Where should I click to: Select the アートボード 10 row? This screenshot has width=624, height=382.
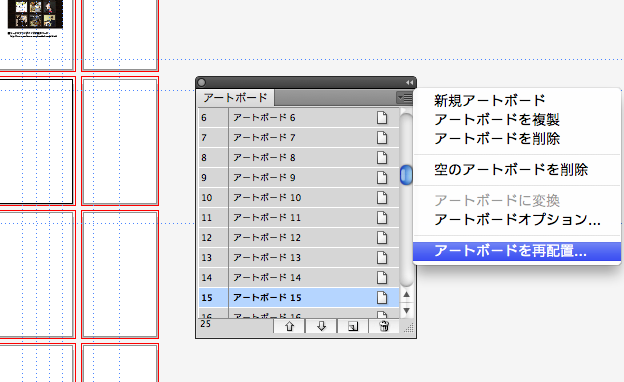tap(299, 197)
